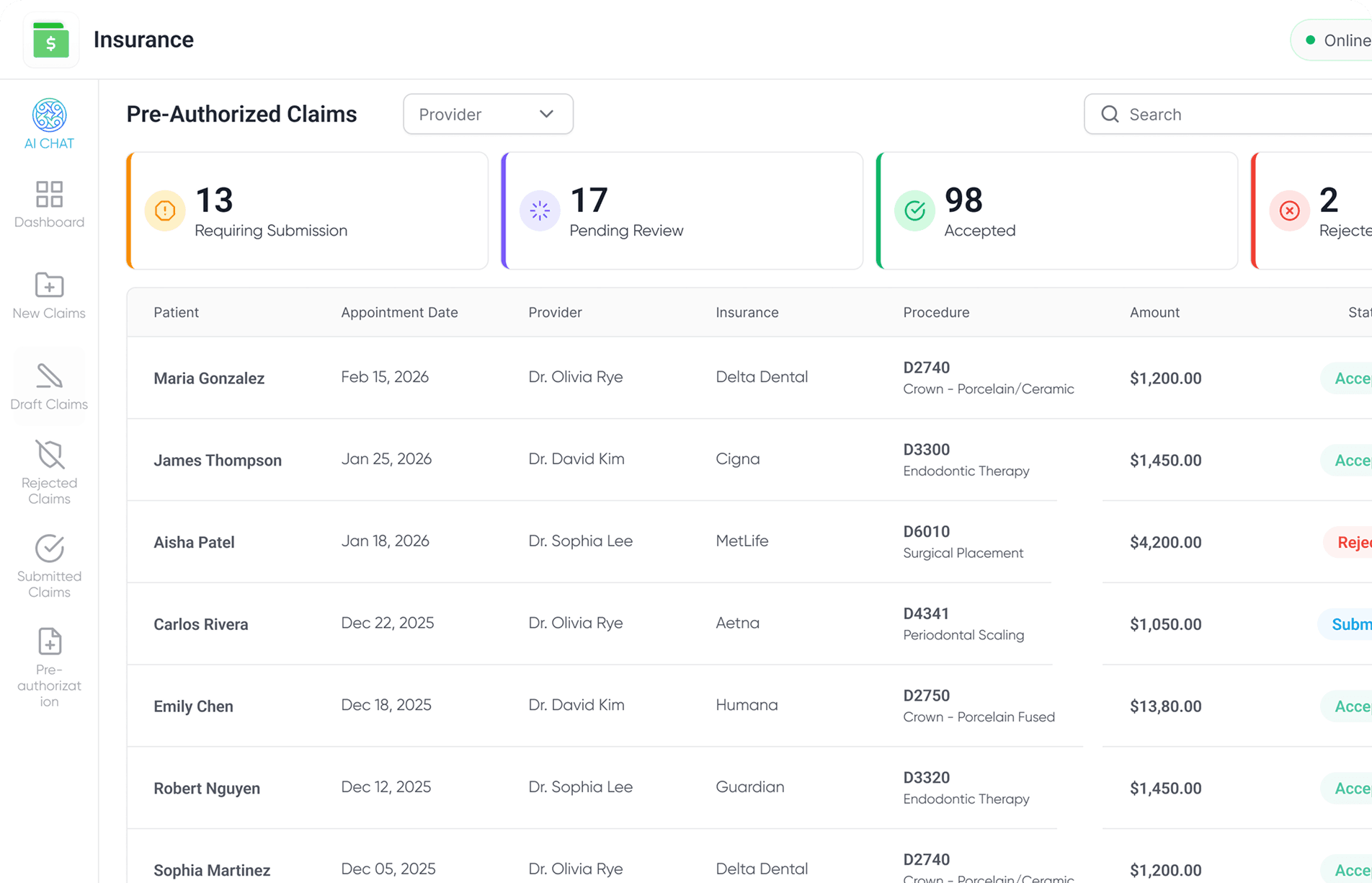Sort by Appointment Date column header
Image resolution: width=1372 pixels, height=883 pixels.
(399, 312)
